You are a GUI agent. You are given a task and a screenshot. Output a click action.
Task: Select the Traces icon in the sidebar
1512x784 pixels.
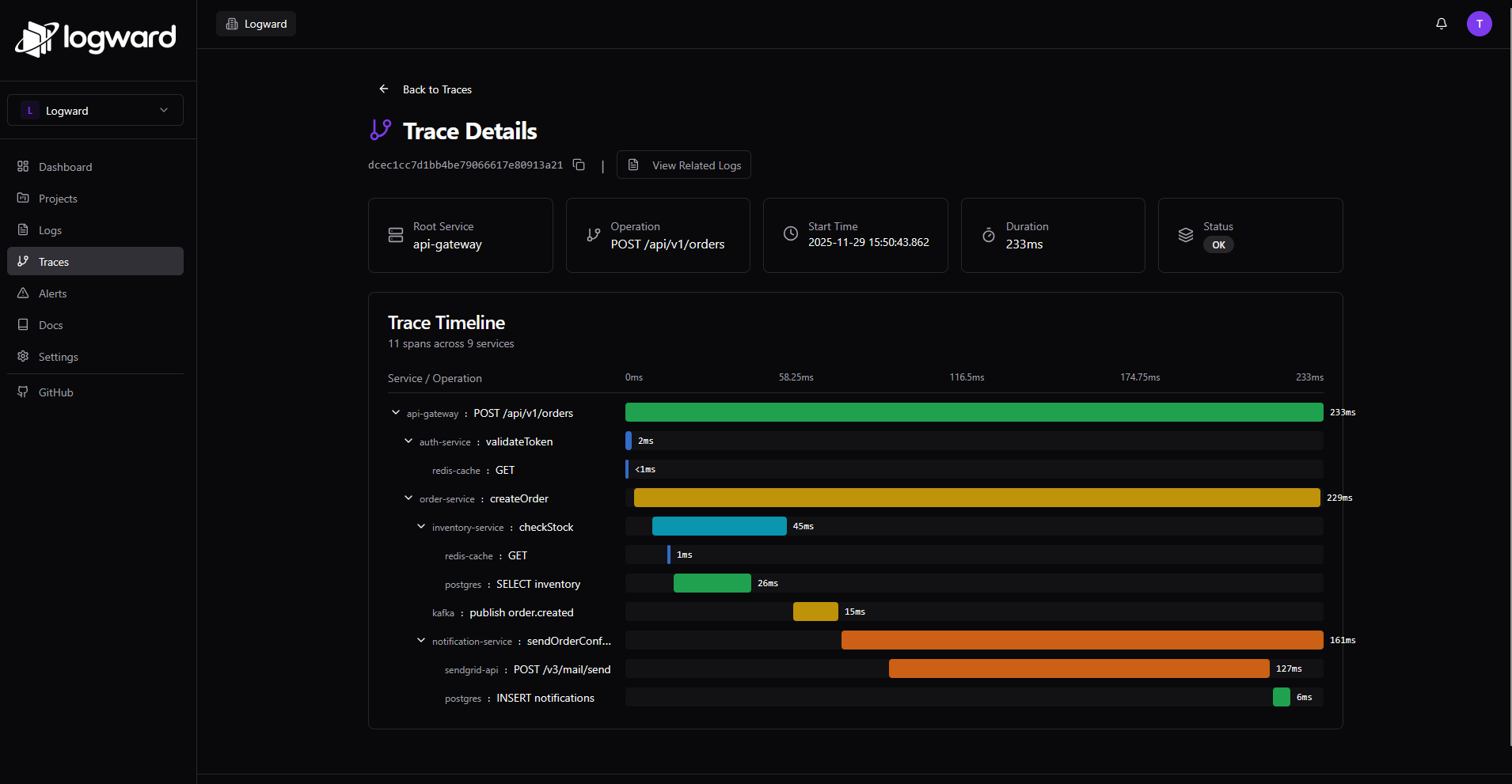[24, 261]
